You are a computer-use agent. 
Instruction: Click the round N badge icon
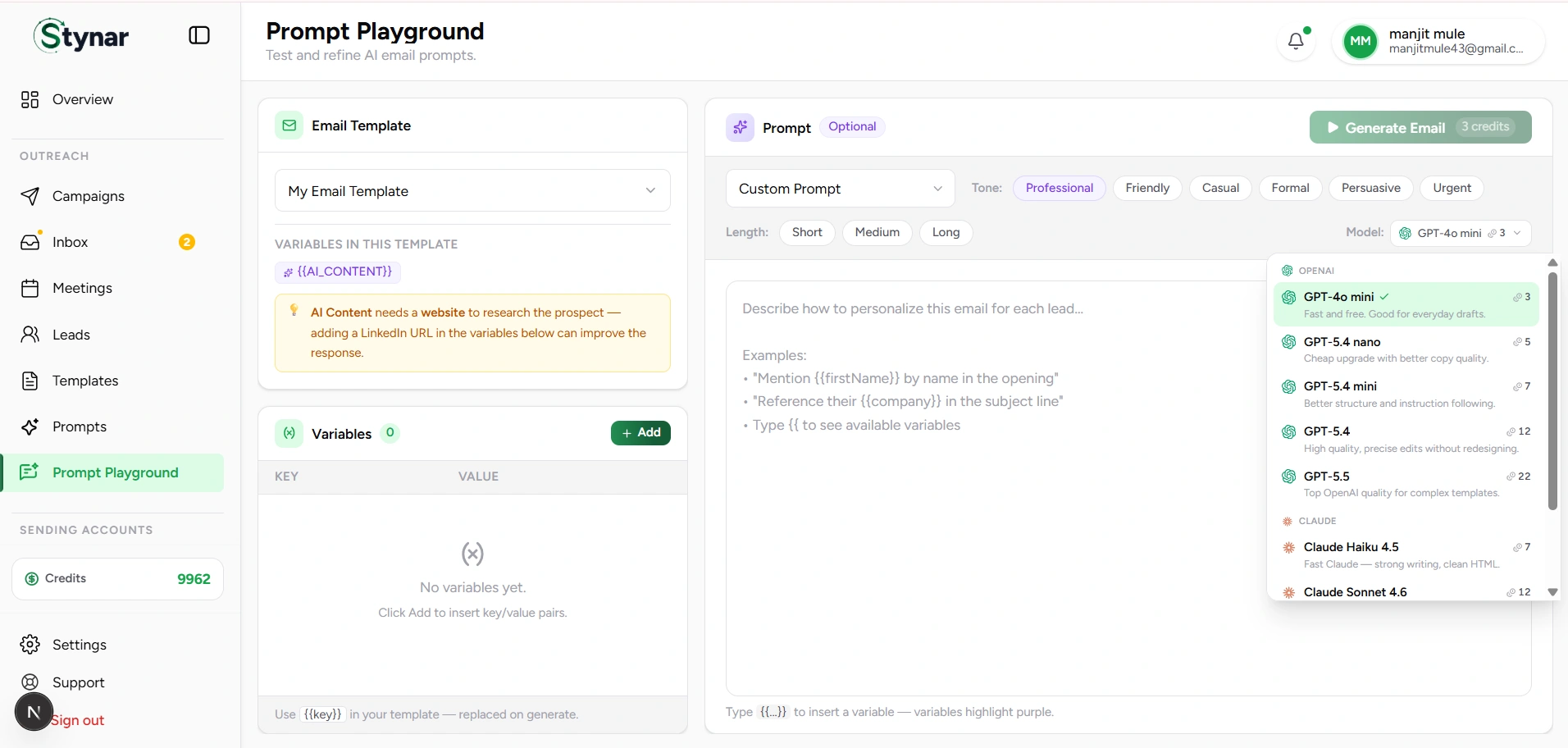34,712
